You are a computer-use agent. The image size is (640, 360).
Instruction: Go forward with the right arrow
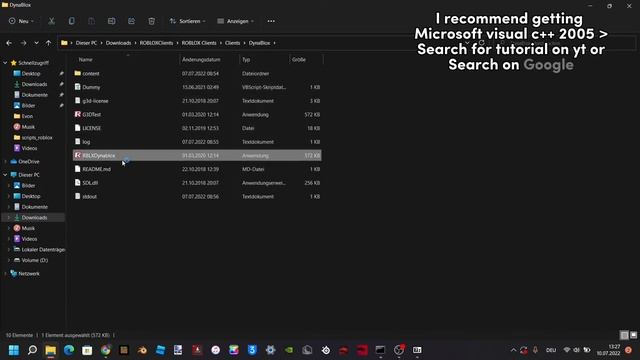point(23,43)
